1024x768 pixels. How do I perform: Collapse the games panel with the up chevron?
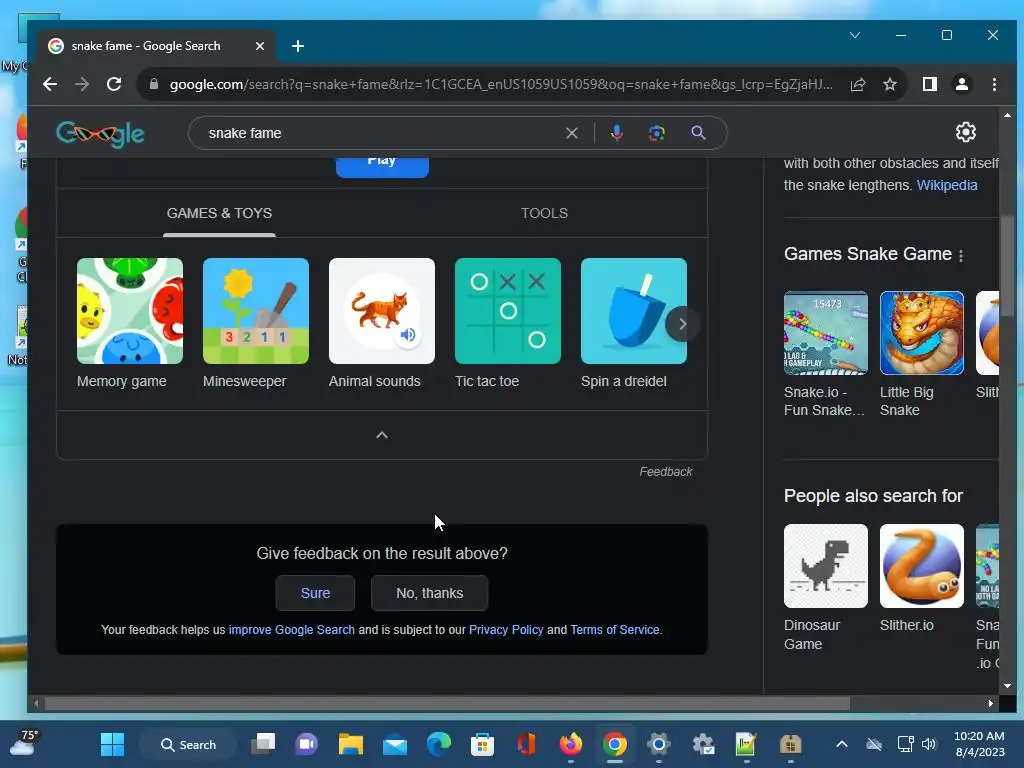pyautogui.click(x=382, y=435)
